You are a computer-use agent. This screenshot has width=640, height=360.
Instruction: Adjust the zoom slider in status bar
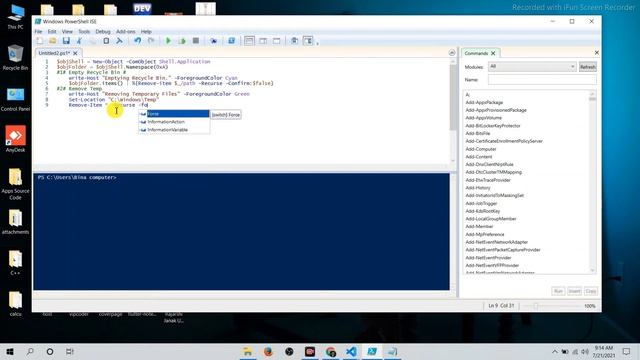pyautogui.click(x=536, y=306)
